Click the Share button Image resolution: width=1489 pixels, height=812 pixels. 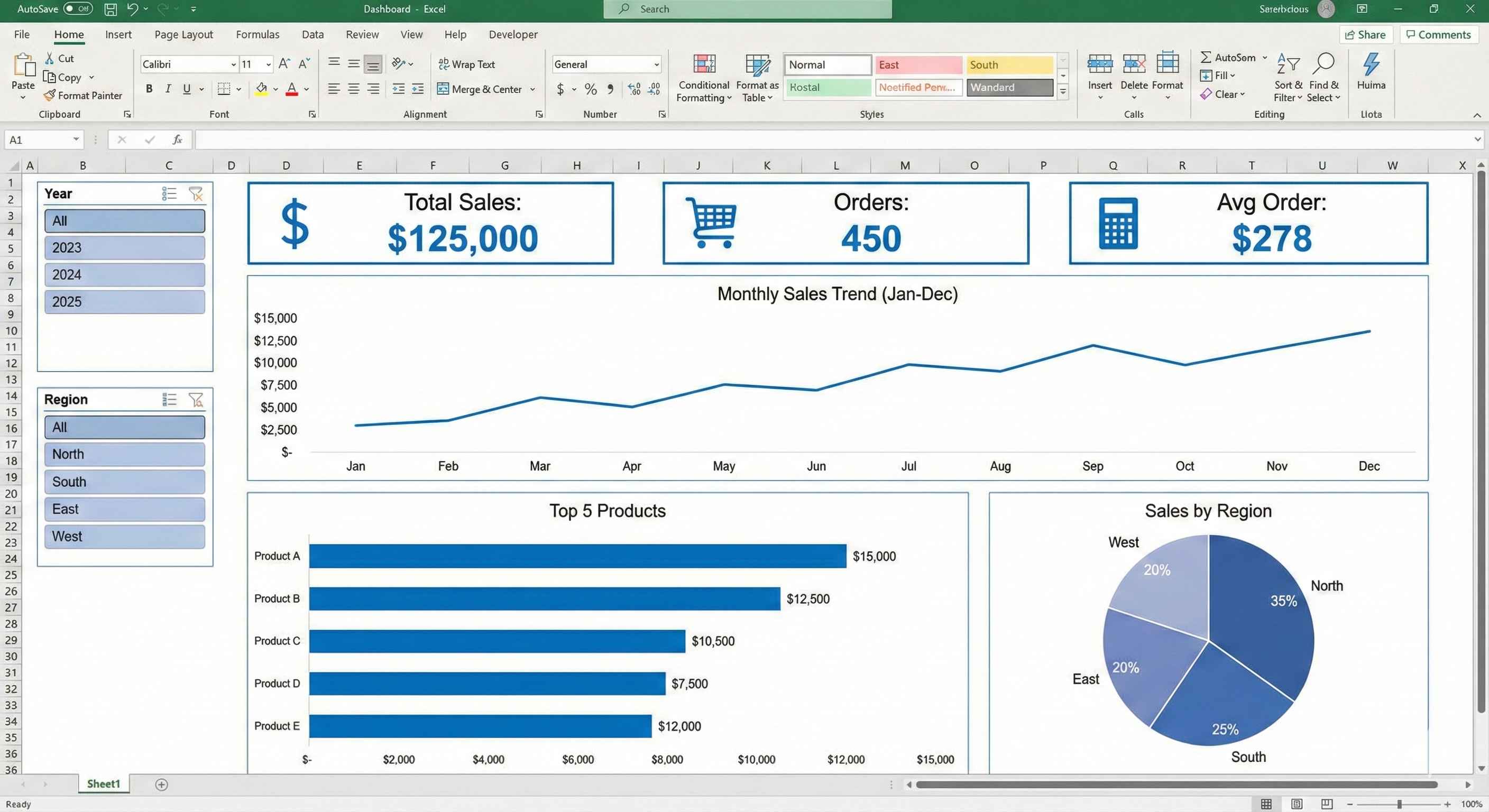1366,35
